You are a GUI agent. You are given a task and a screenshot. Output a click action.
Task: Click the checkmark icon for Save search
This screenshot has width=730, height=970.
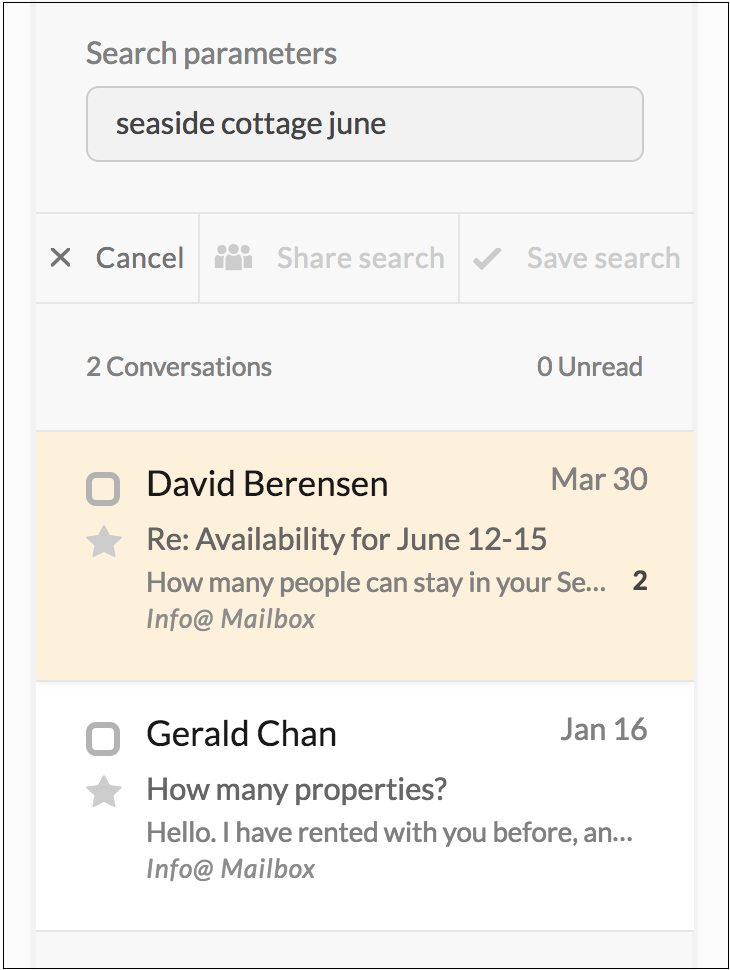click(x=487, y=259)
